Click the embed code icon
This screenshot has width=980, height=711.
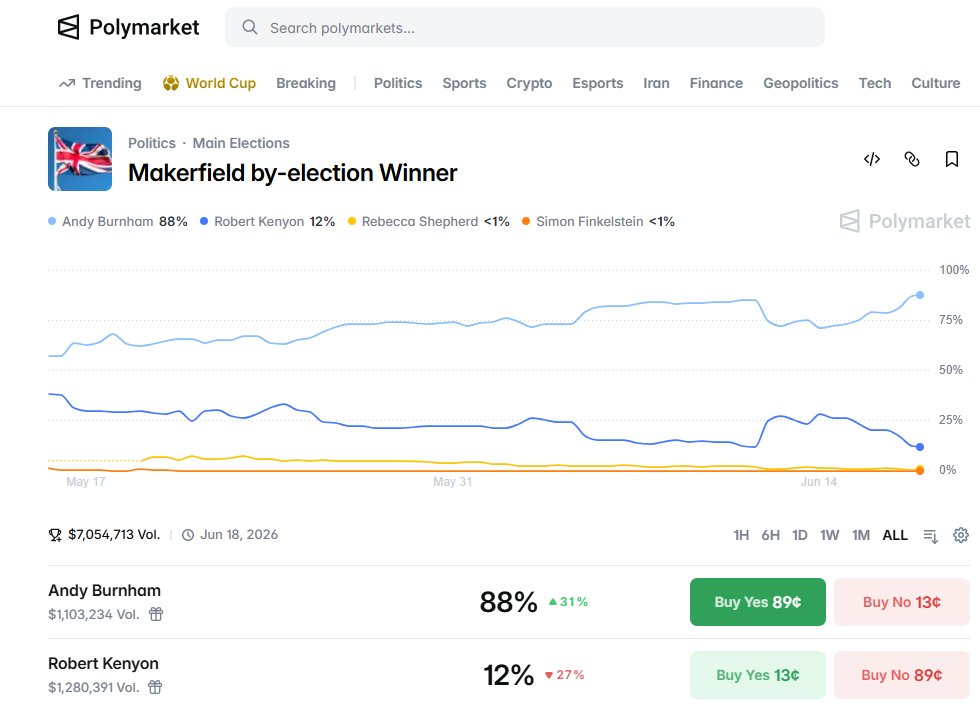point(872,159)
